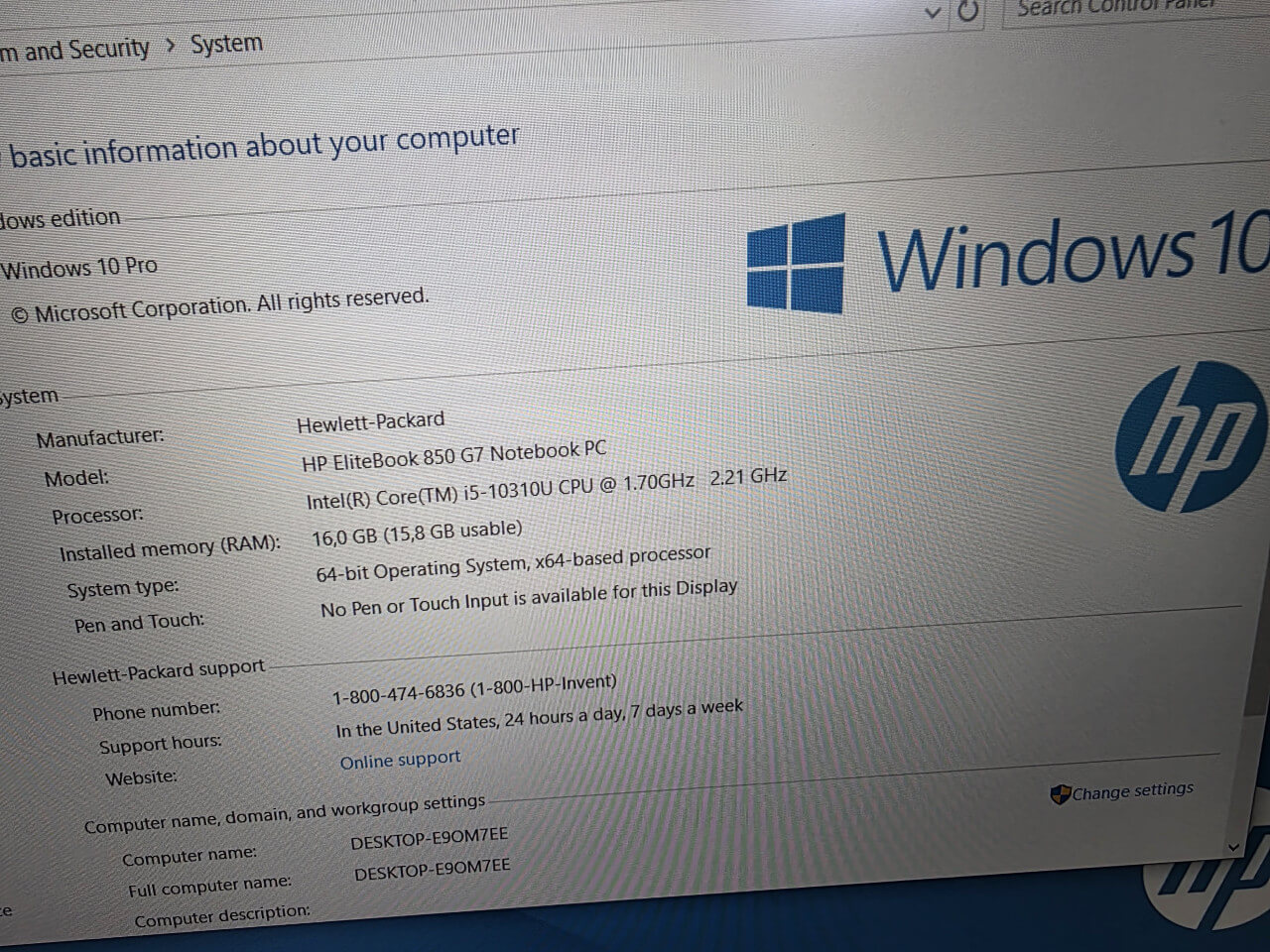Click the address bar refresh icon
This screenshot has height=952, width=1270.
pos(967,11)
